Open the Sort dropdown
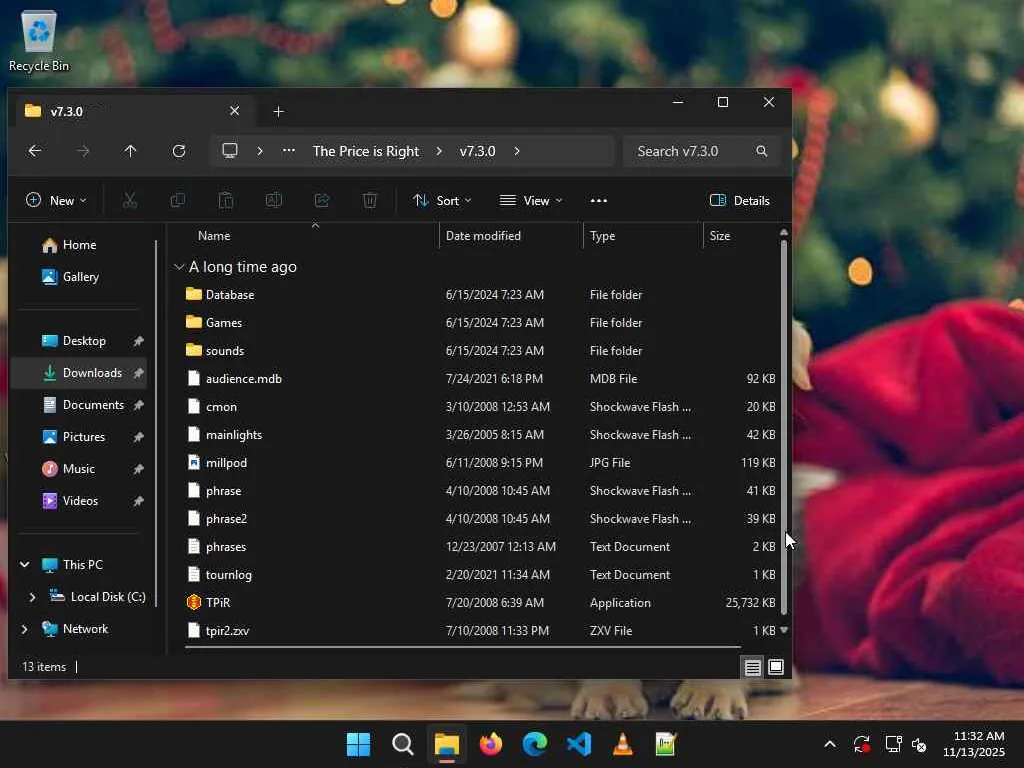1024x768 pixels. coord(442,200)
